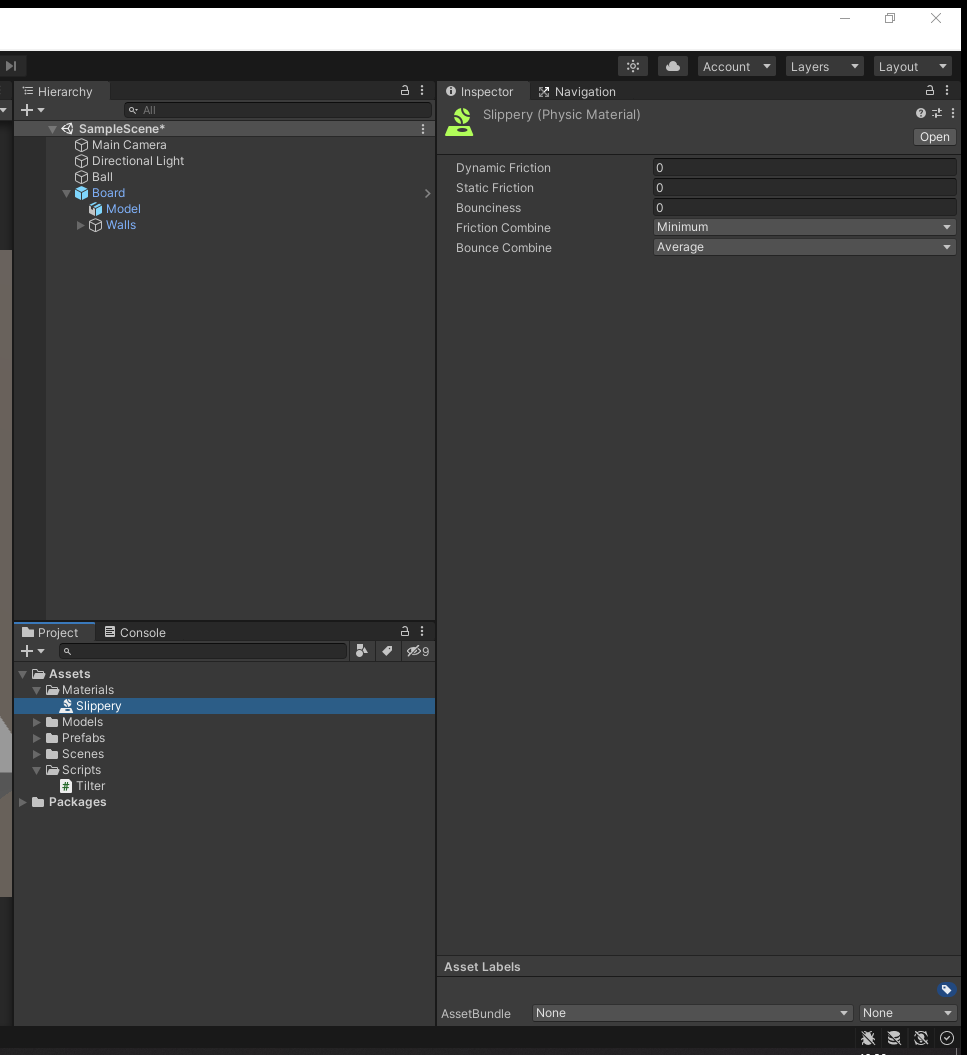Select the Tilter script in Project

tap(90, 786)
